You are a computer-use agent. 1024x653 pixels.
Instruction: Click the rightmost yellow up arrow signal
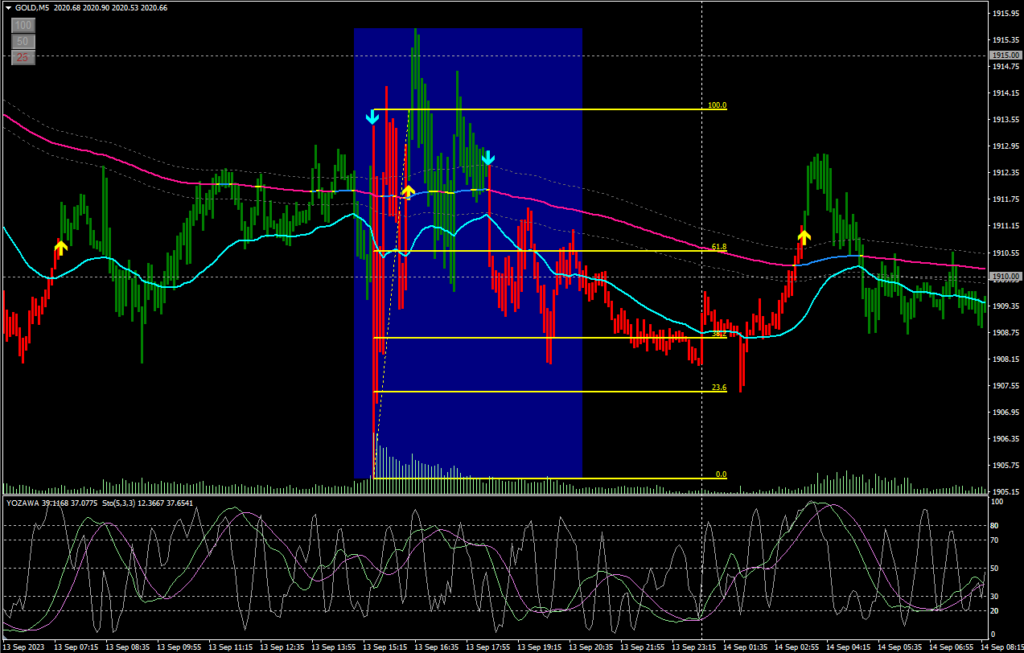[x=804, y=236]
